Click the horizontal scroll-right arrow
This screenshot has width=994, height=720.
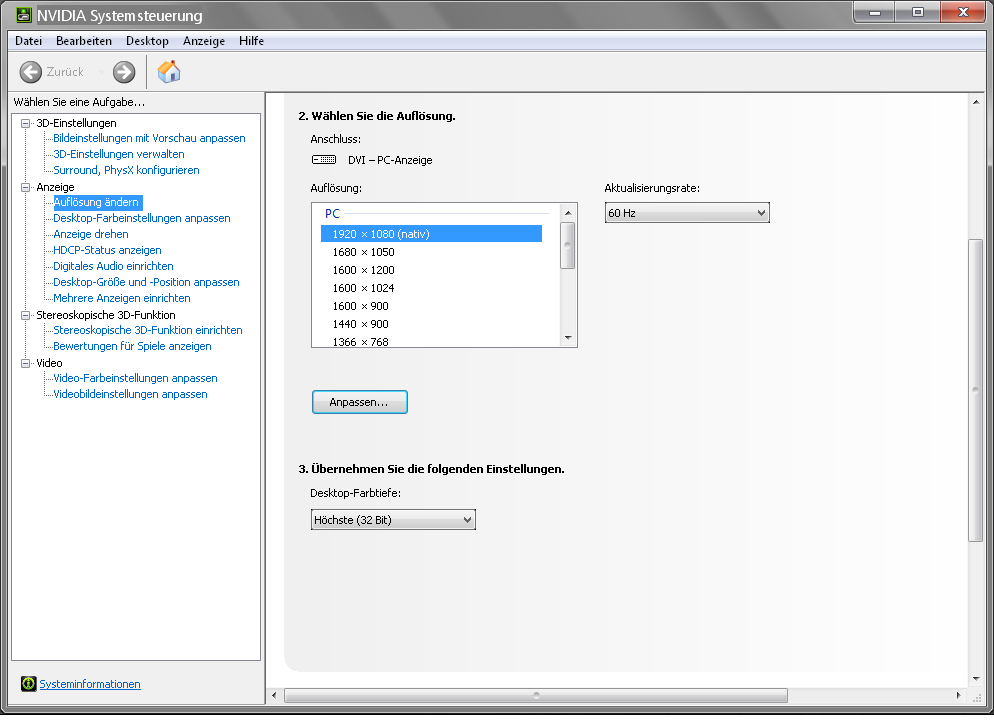point(958,695)
